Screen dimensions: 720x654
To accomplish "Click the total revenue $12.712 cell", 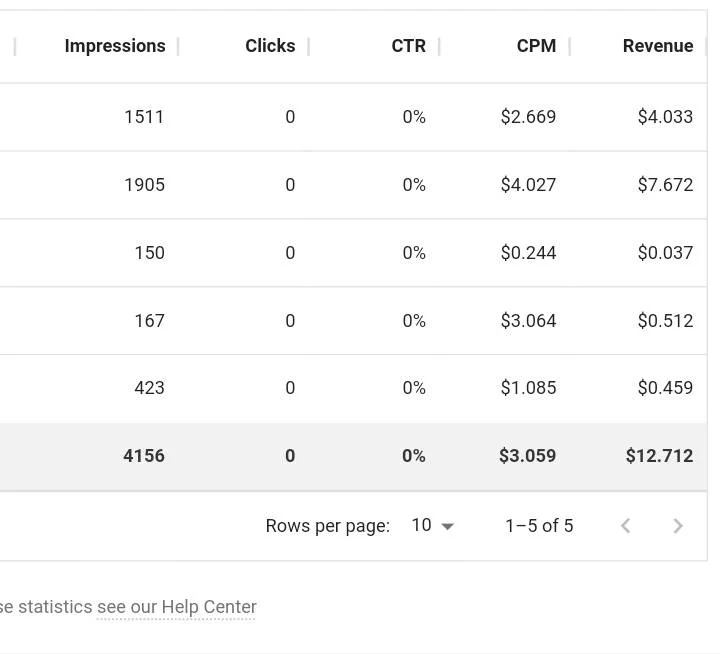I will [659, 456].
